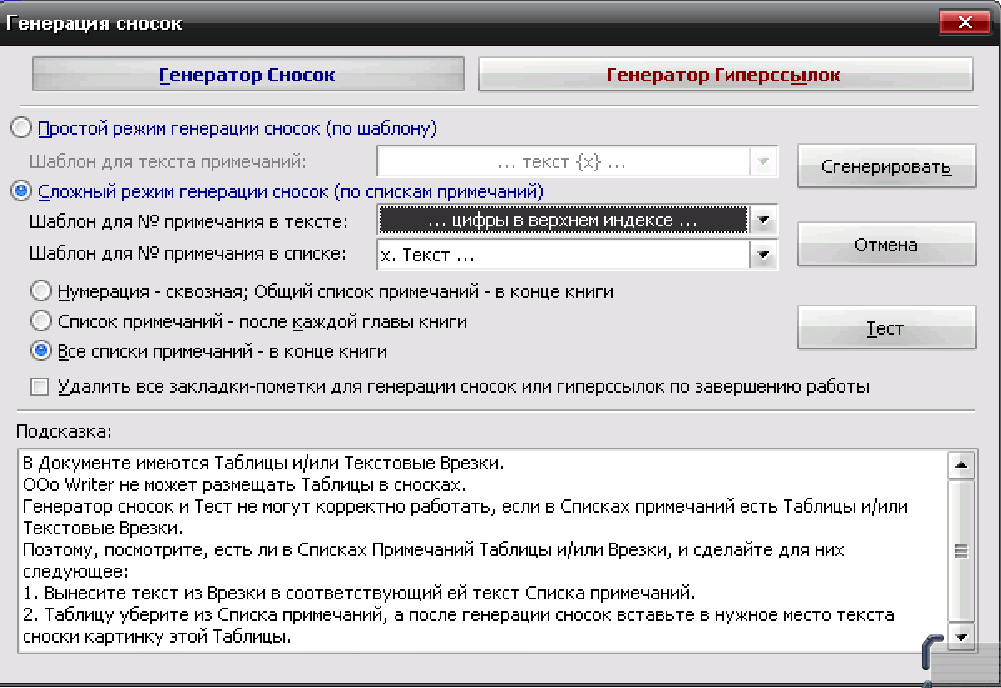1001x688 pixels.
Task: Select Простой режим генерации сносок radio option
Action: (20, 128)
